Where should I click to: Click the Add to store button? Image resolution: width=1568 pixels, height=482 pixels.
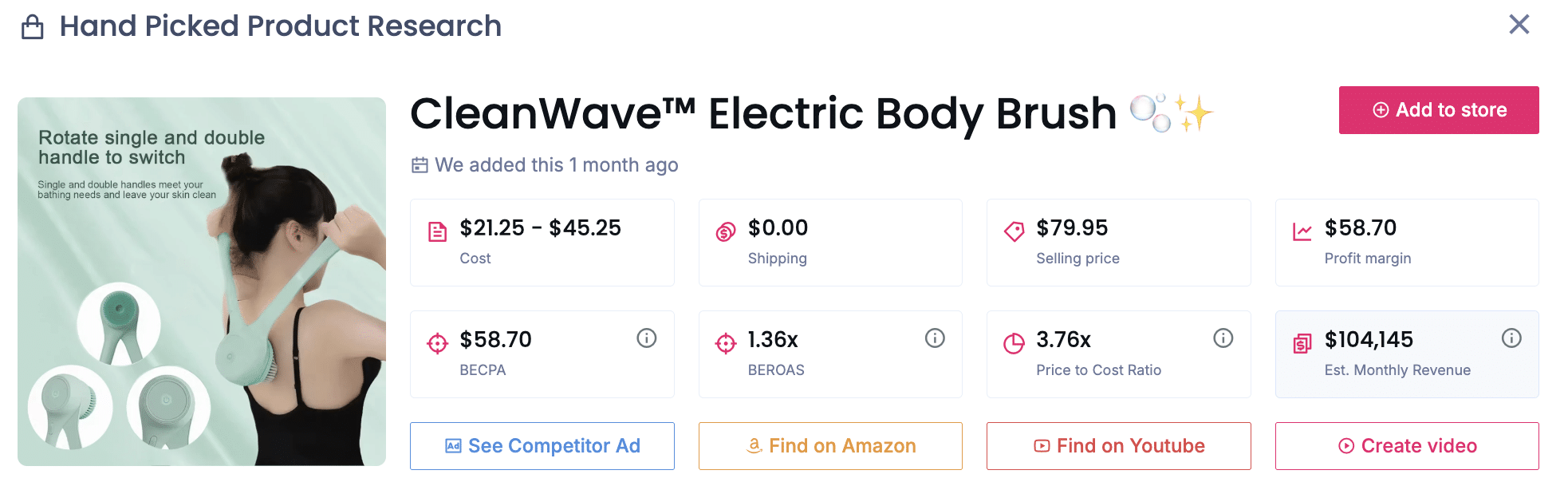click(1438, 109)
